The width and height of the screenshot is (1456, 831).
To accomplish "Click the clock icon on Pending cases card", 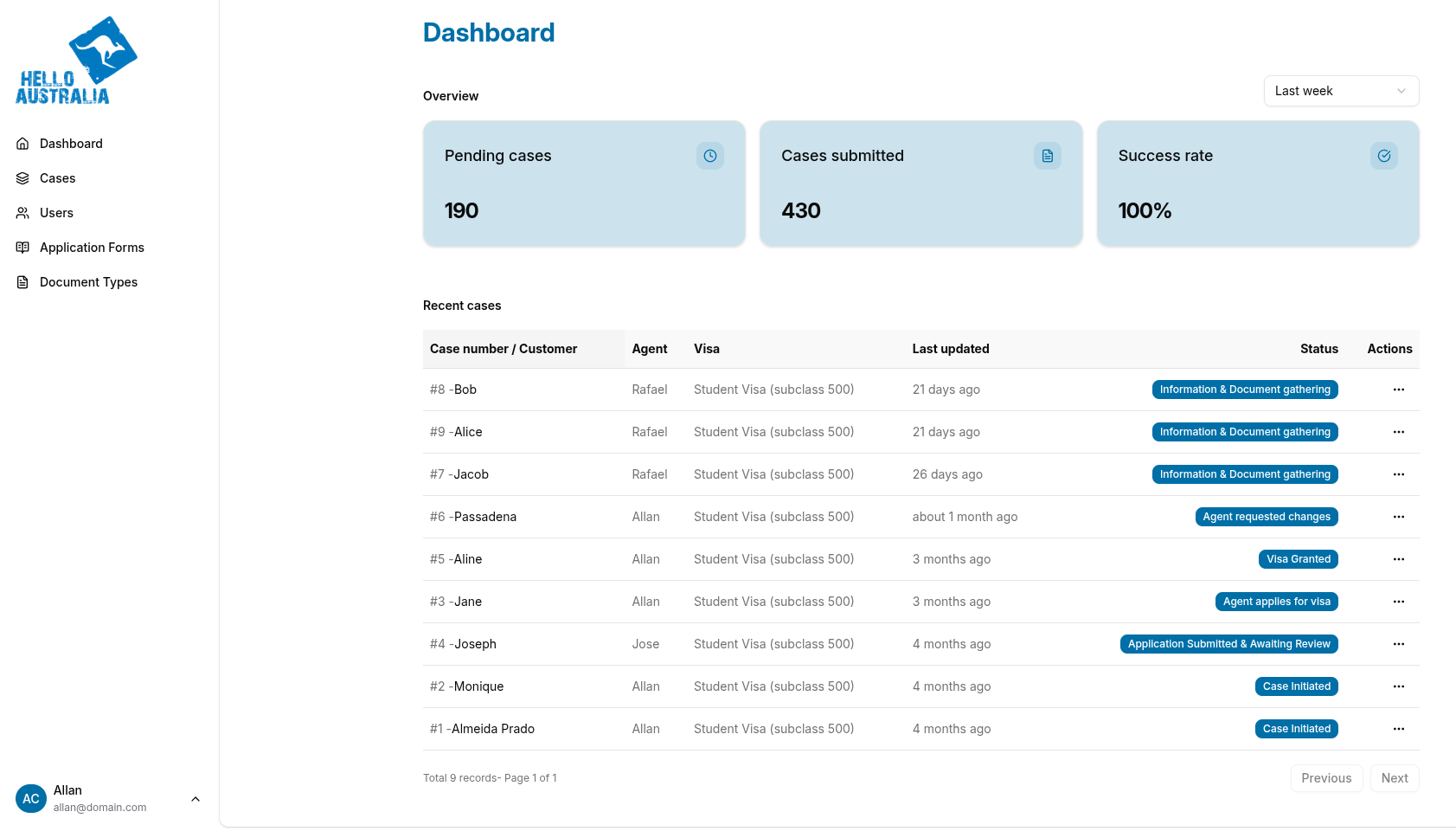I will coord(709,156).
